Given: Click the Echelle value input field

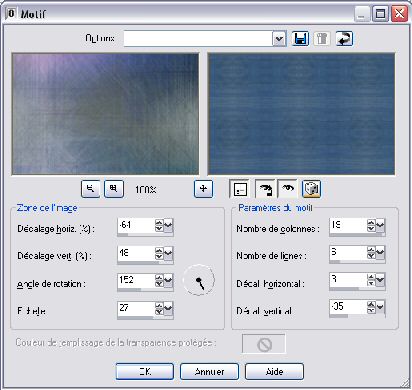Looking at the screenshot, I should (x=136, y=308).
